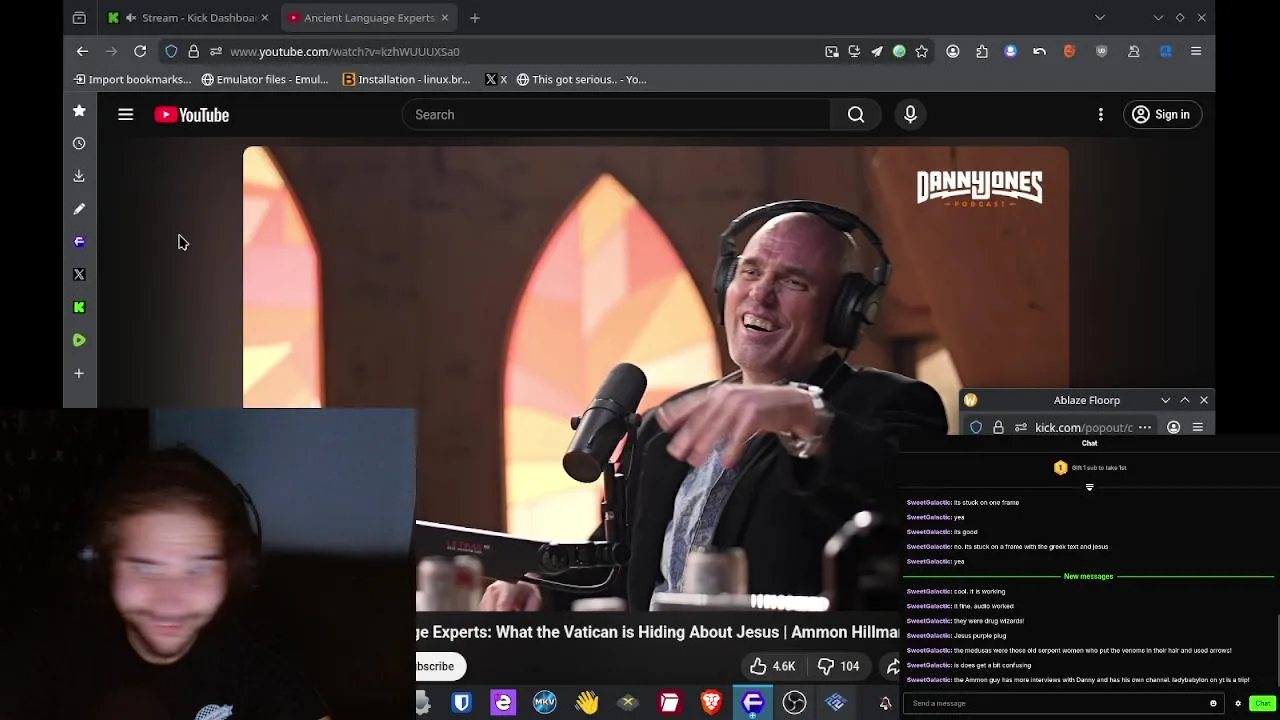Screen dimensions: 1280x720
Task: Open the browser application hamburger menu
Action: (x=1196, y=51)
